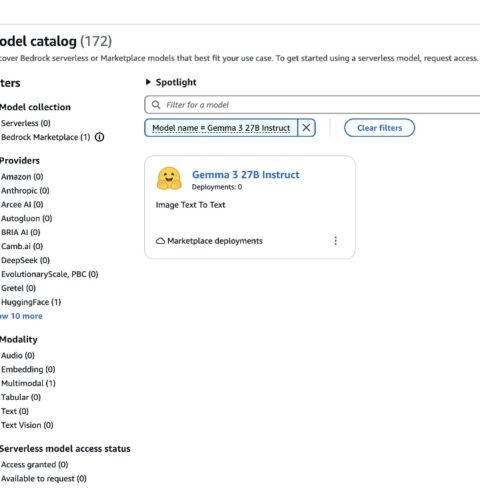
Task: Select the HuggingFace provider filter
Action: [31, 302]
